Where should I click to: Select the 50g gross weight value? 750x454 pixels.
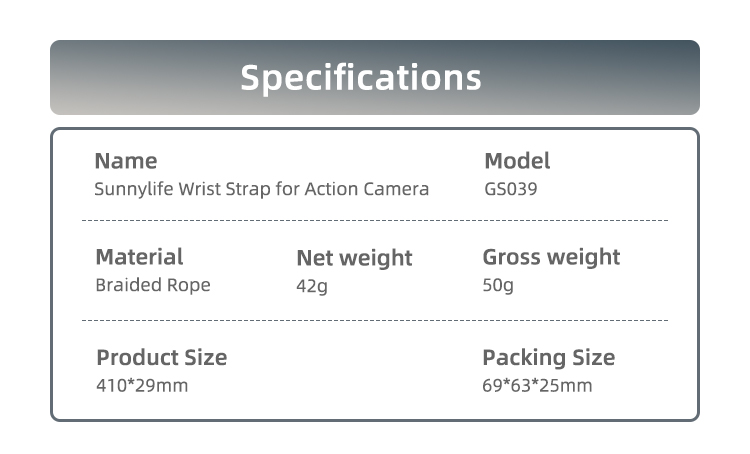[498, 286]
